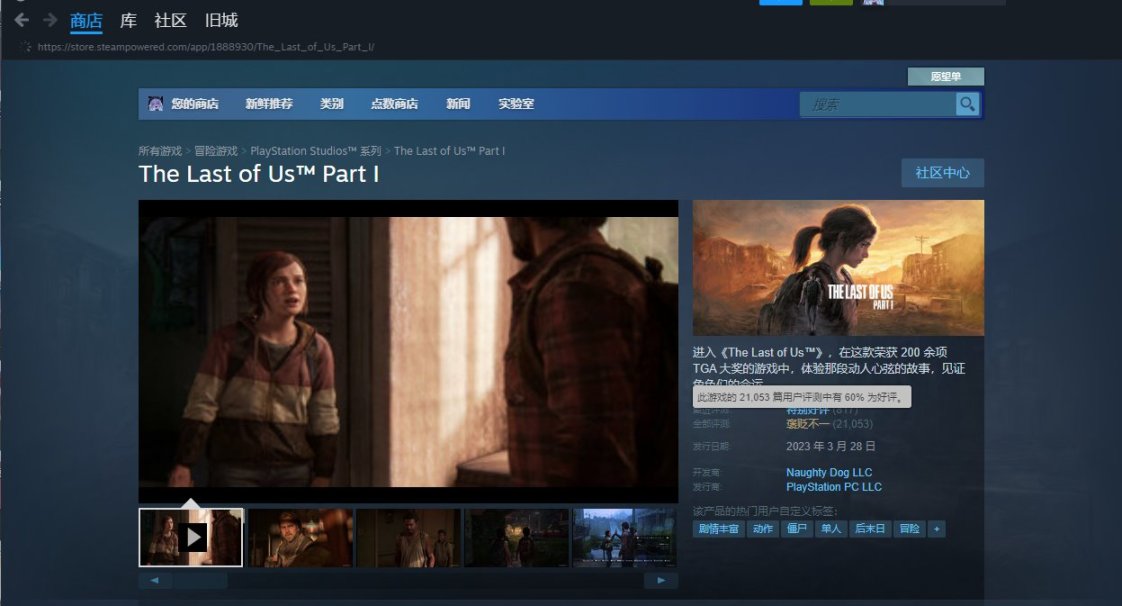Select the 剧情丰富 tag
This screenshot has width=1122, height=606.
pyautogui.click(x=718, y=529)
